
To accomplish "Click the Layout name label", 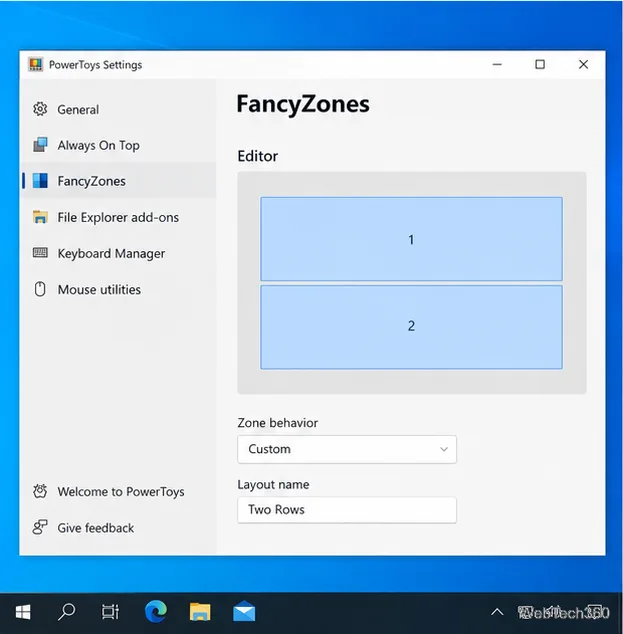I will (273, 484).
